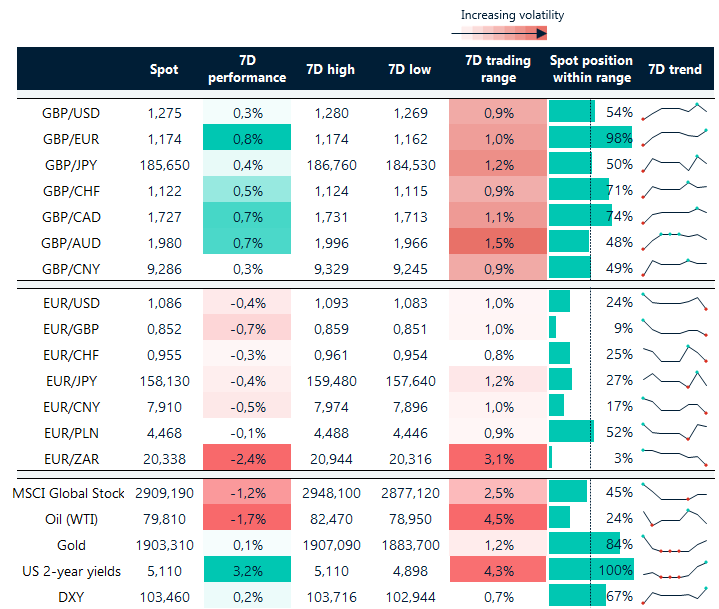719x609 pixels.
Task: Select the 7D trading range column header
Action: (x=498, y=69)
